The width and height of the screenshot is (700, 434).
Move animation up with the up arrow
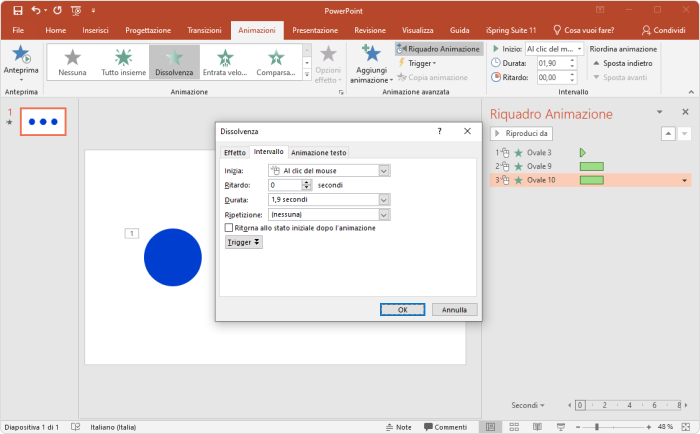tap(668, 134)
